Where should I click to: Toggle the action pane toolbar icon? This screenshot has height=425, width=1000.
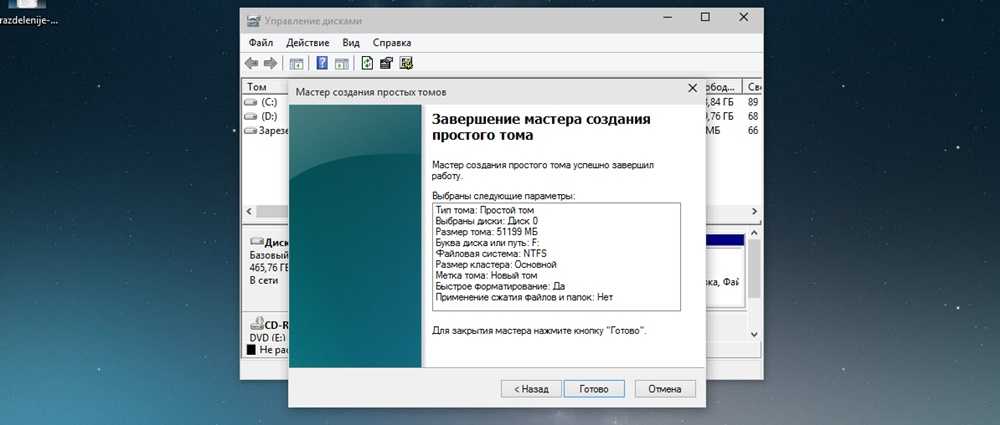[341, 63]
